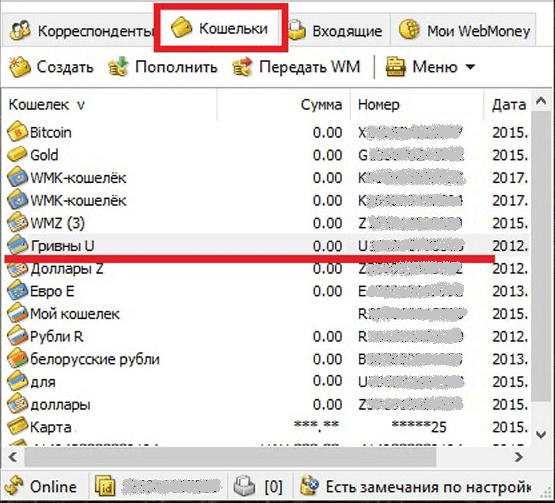Select the Bitcoin wallet icon
The width and height of the screenshot is (555, 503).
coord(17,133)
